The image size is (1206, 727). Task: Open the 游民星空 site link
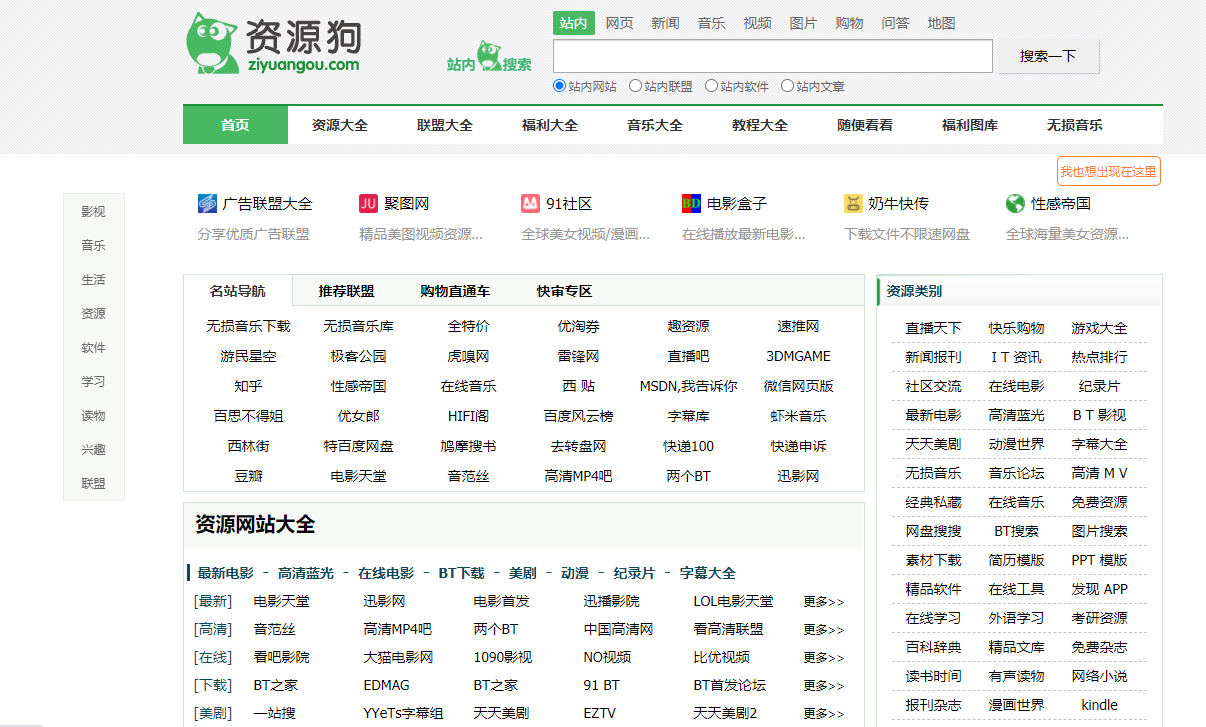click(x=249, y=356)
